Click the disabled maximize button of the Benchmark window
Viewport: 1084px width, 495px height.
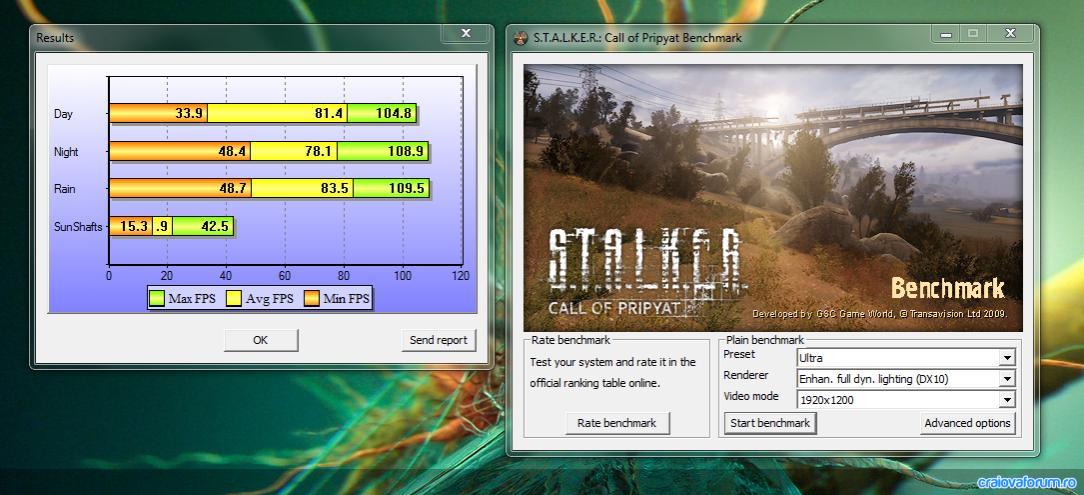pos(973,33)
